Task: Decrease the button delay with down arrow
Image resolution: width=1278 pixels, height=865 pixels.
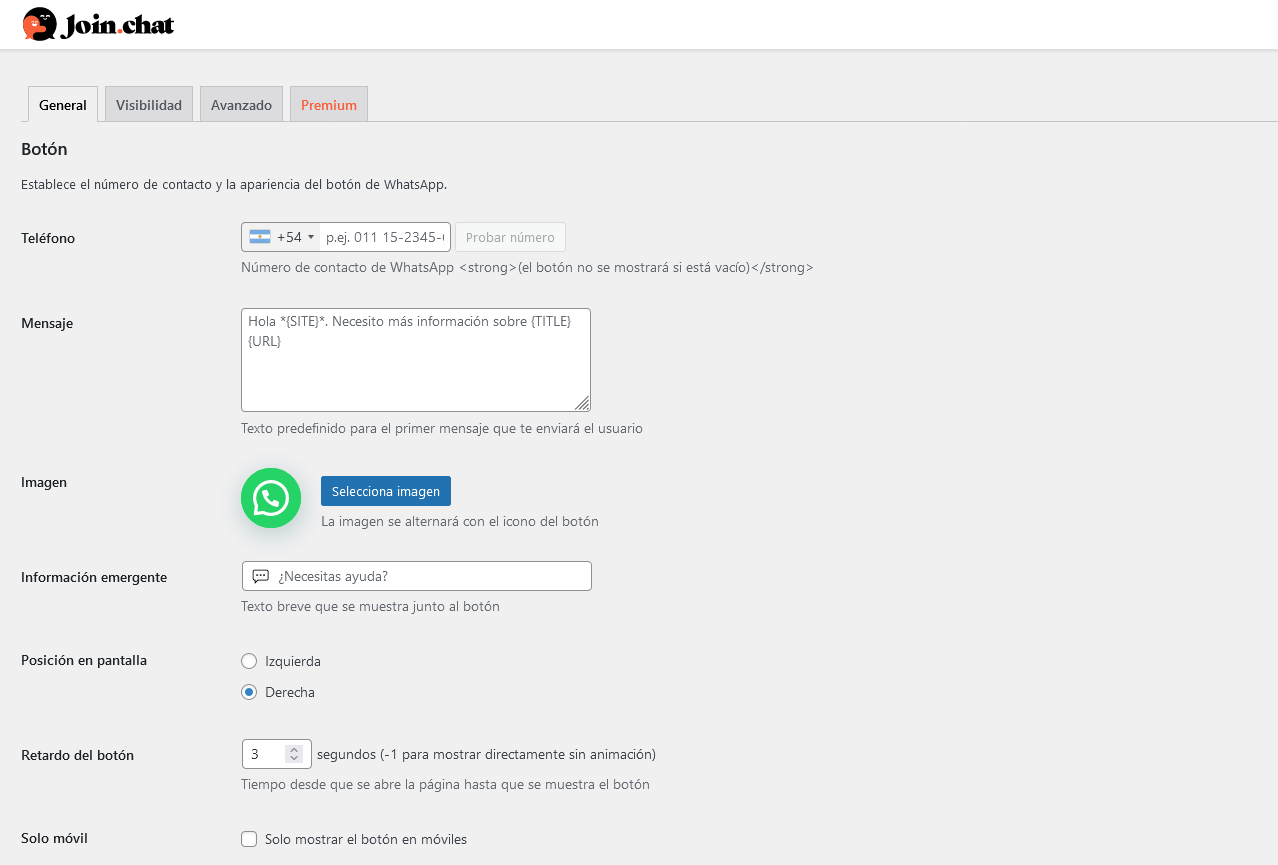Action: pyautogui.click(x=294, y=759)
